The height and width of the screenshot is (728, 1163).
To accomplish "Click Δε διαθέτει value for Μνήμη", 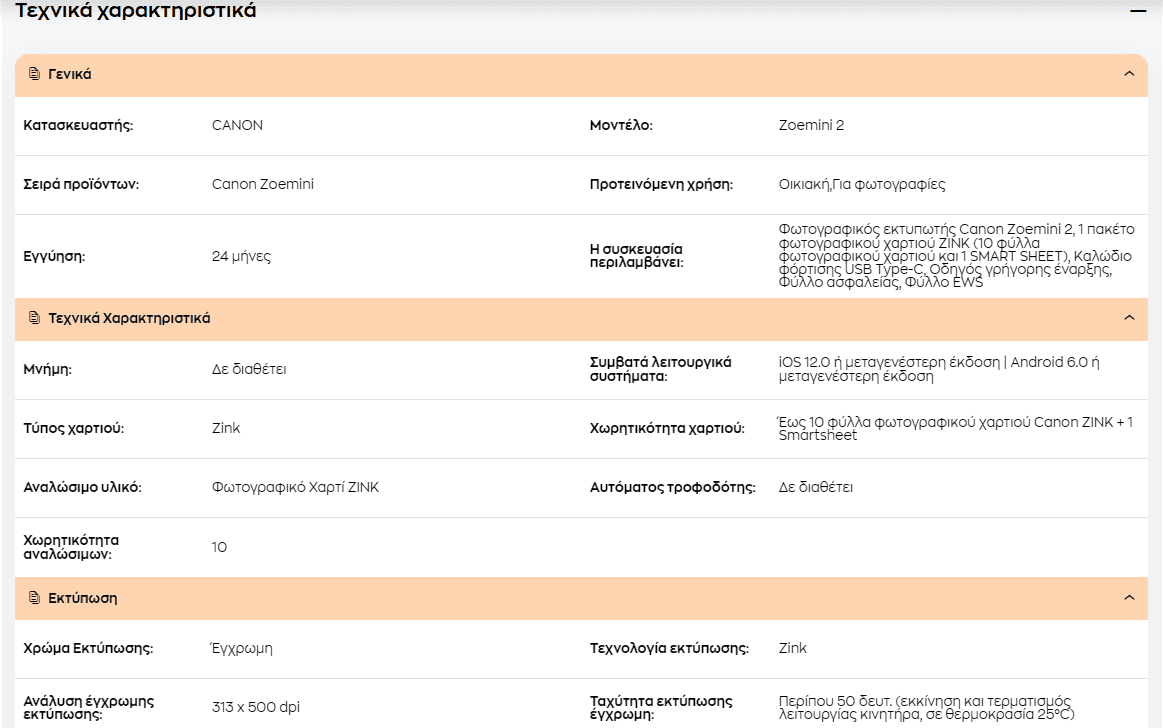I will (248, 369).
